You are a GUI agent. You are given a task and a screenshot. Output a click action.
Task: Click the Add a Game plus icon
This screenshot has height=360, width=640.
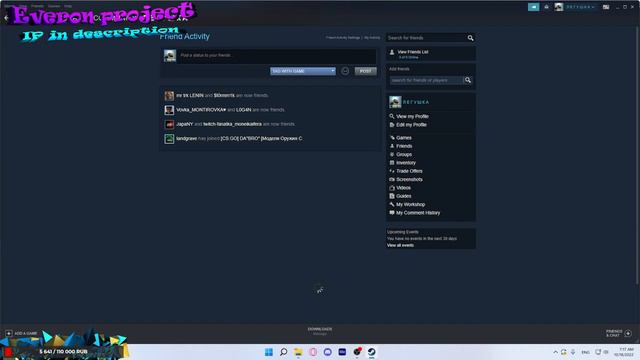[x=9, y=333]
